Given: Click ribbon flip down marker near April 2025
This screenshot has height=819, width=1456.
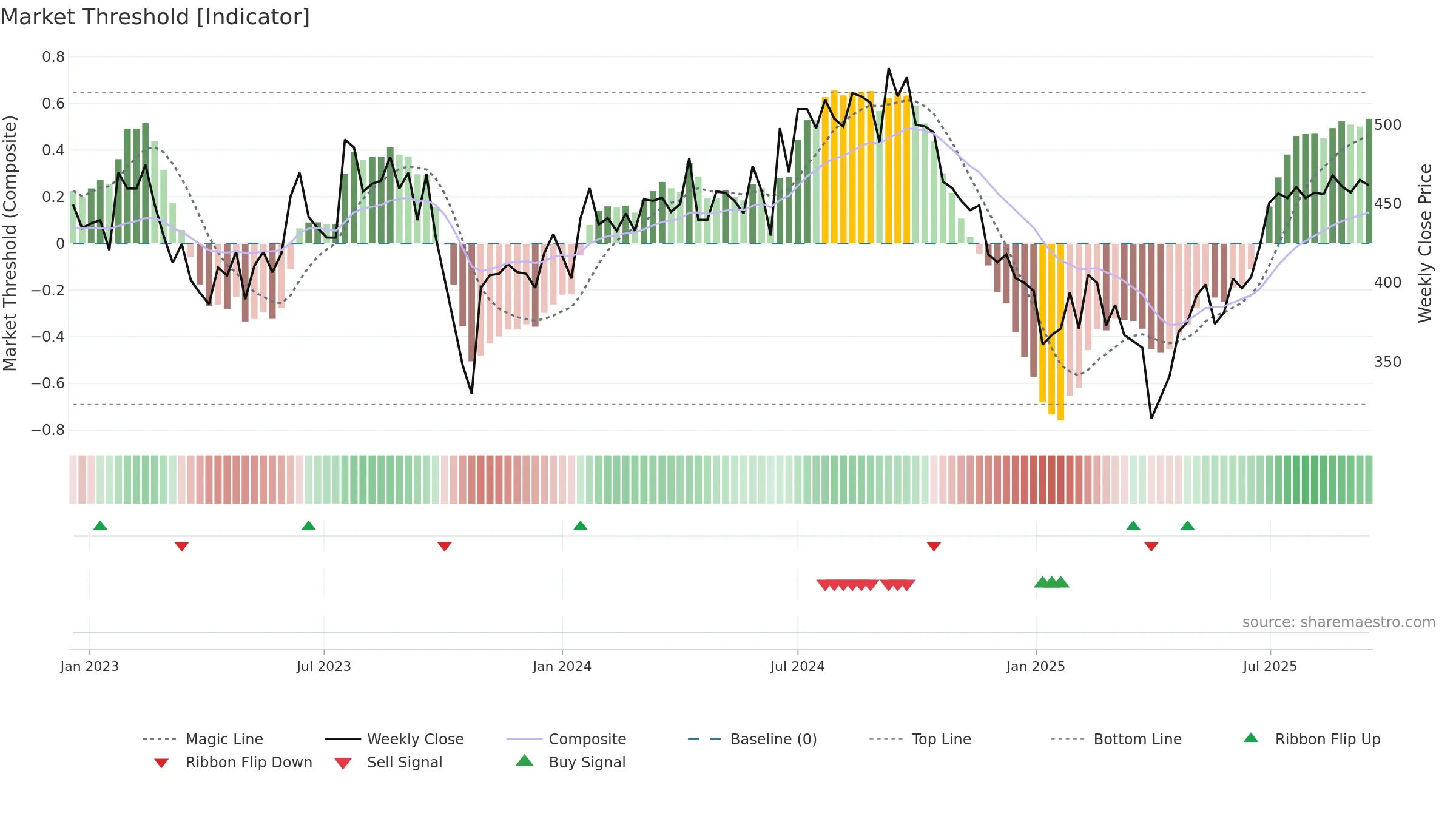Looking at the screenshot, I should pos(1151,547).
